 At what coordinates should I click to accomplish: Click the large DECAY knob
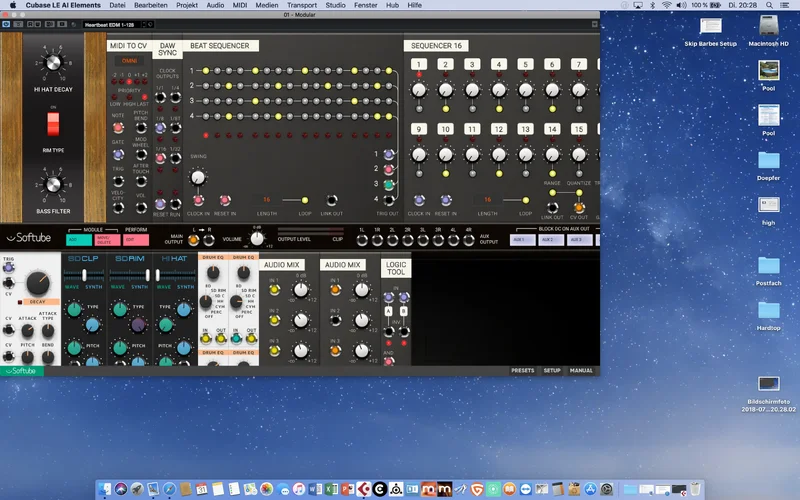[39, 282]
